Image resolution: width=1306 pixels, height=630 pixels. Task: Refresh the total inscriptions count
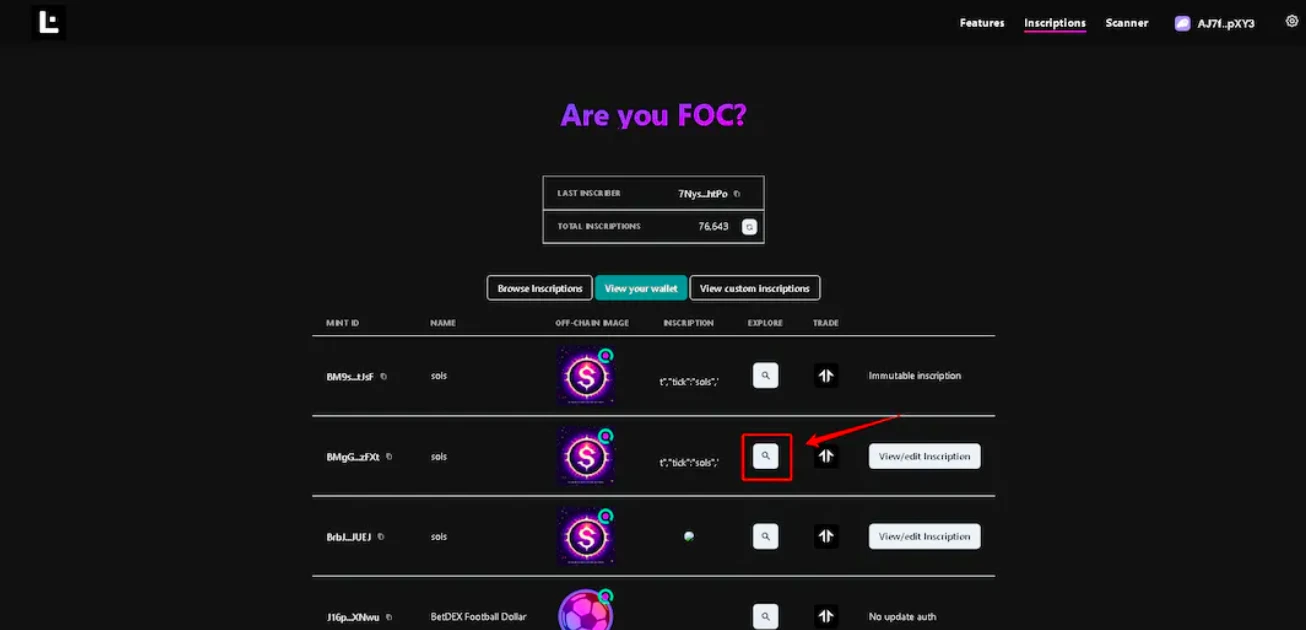click(749, 227)
